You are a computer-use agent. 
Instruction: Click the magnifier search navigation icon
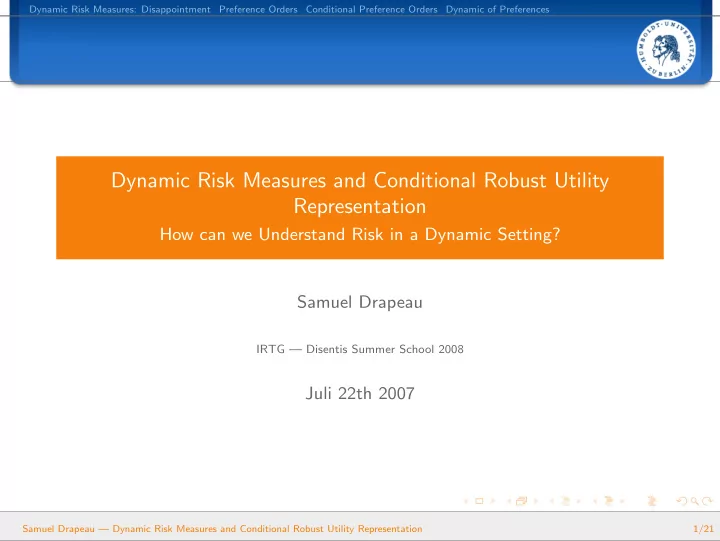(695, 501)
